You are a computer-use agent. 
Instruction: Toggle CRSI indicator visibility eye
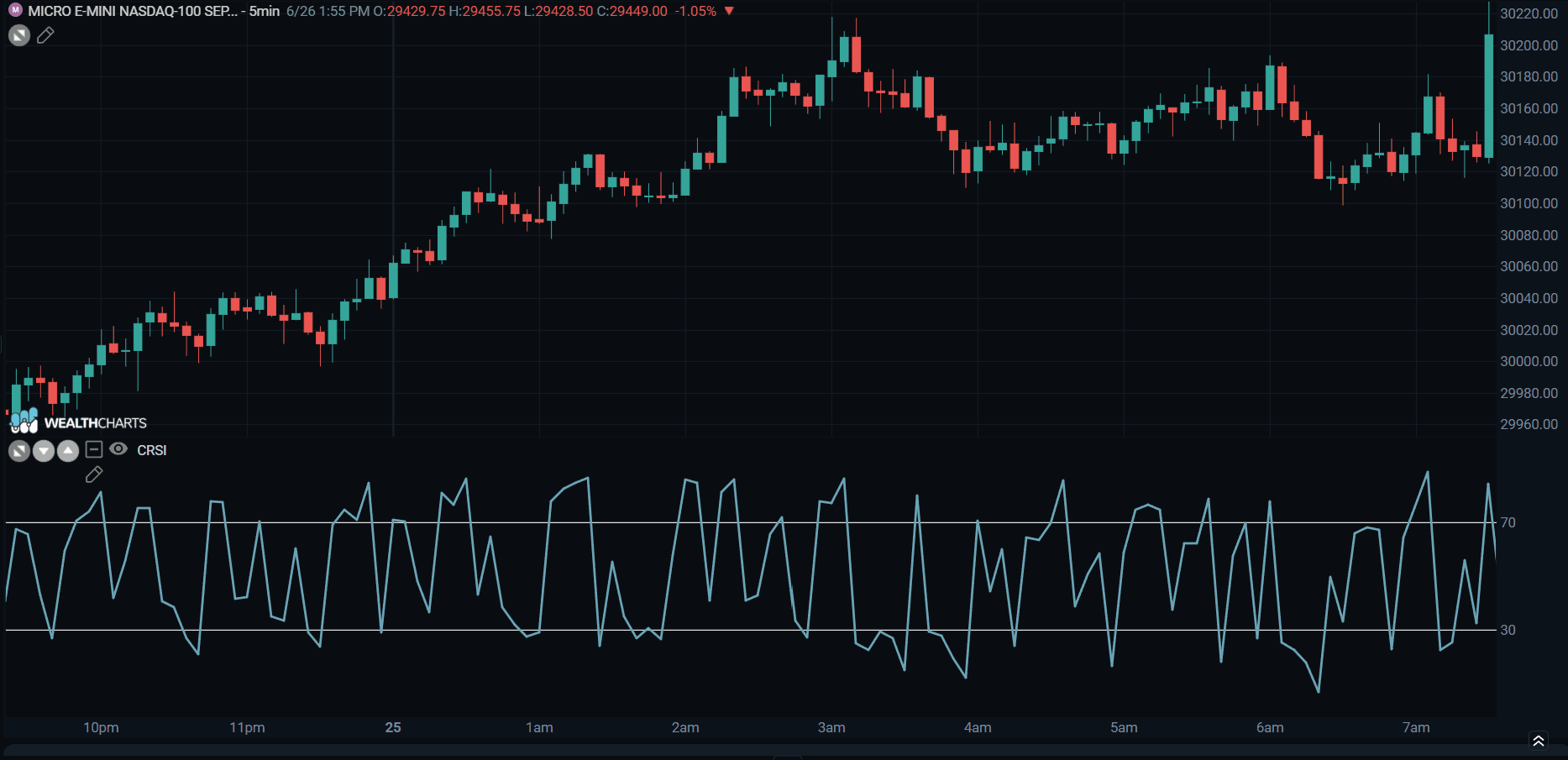tap(118, 449)
